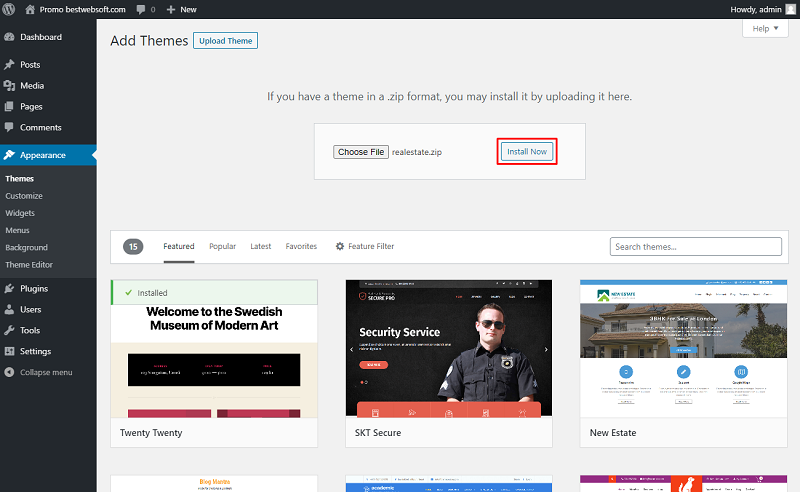Click the Media icon in sidebar
800x492 pixels.
click(9, 85)
